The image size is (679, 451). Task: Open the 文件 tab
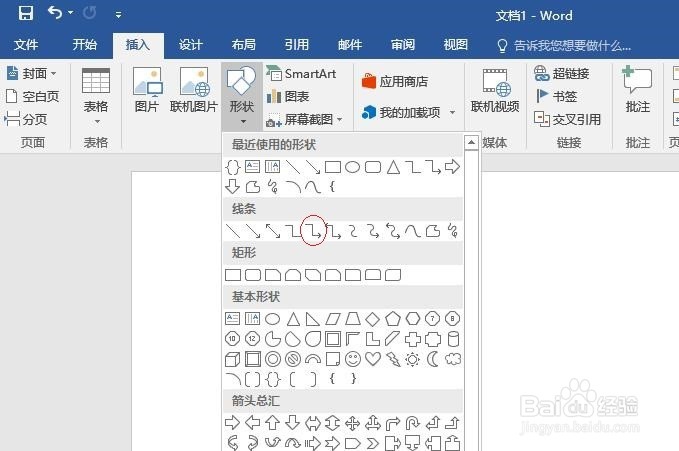click(x=26, y=45)
